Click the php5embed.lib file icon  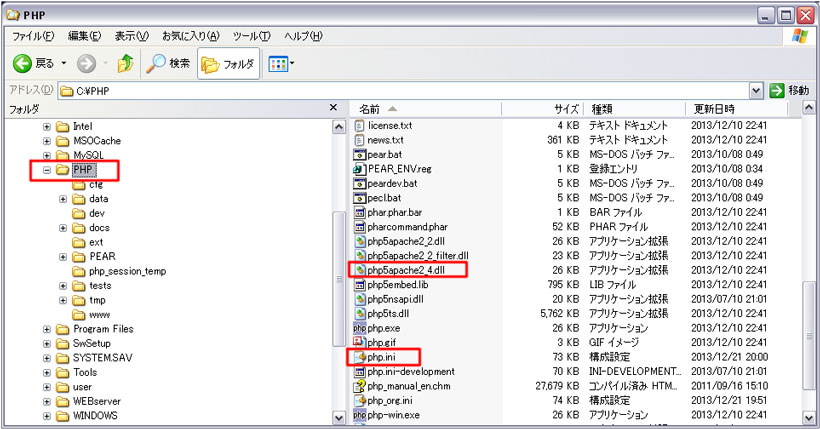(359, 285)
